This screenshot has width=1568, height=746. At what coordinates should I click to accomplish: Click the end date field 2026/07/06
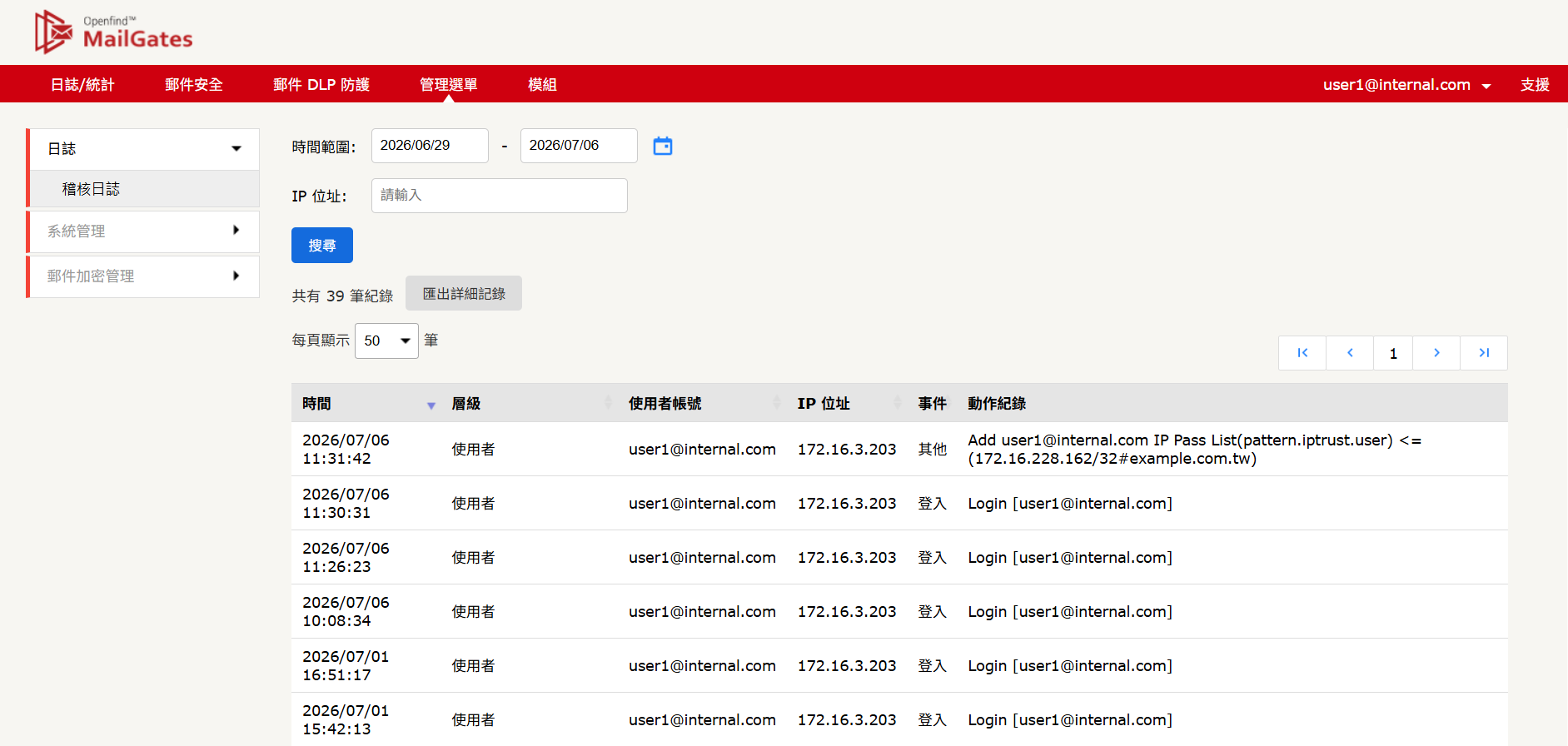(x=579, y=146)
